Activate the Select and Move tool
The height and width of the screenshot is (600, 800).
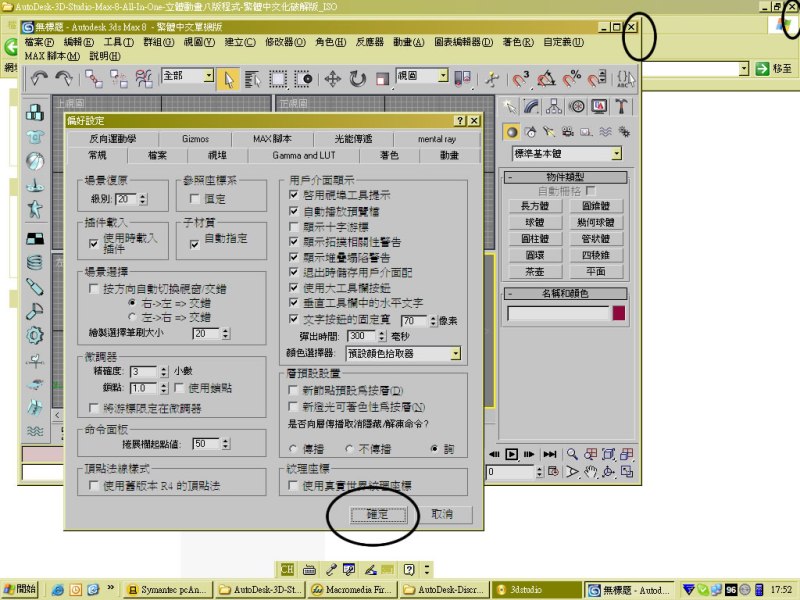333,80
